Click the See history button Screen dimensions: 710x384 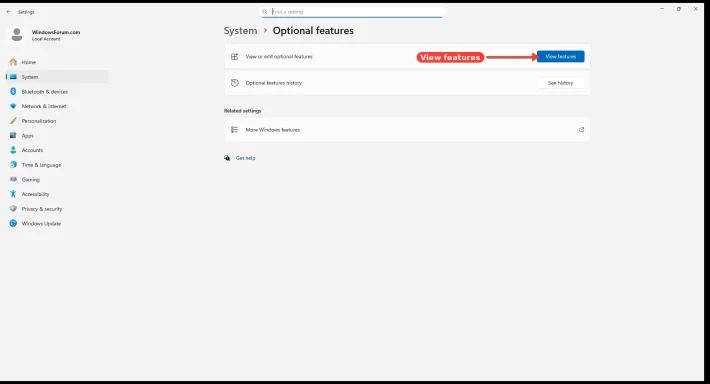[561, 83]
